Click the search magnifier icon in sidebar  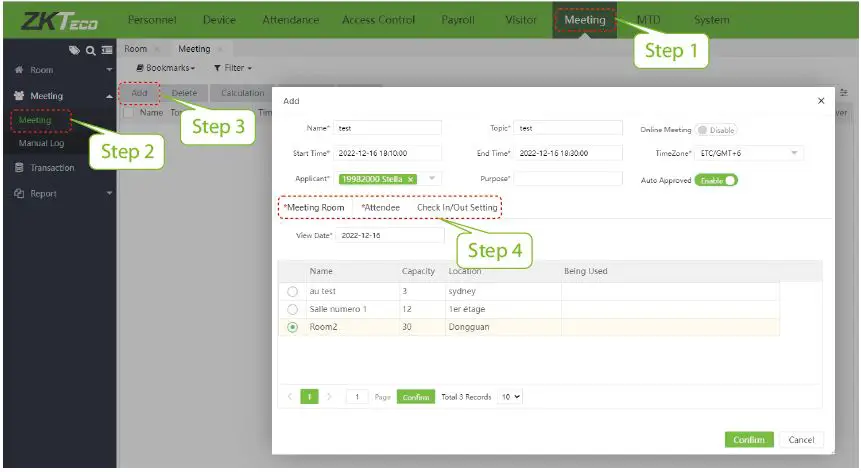click(x=91, y=51)
